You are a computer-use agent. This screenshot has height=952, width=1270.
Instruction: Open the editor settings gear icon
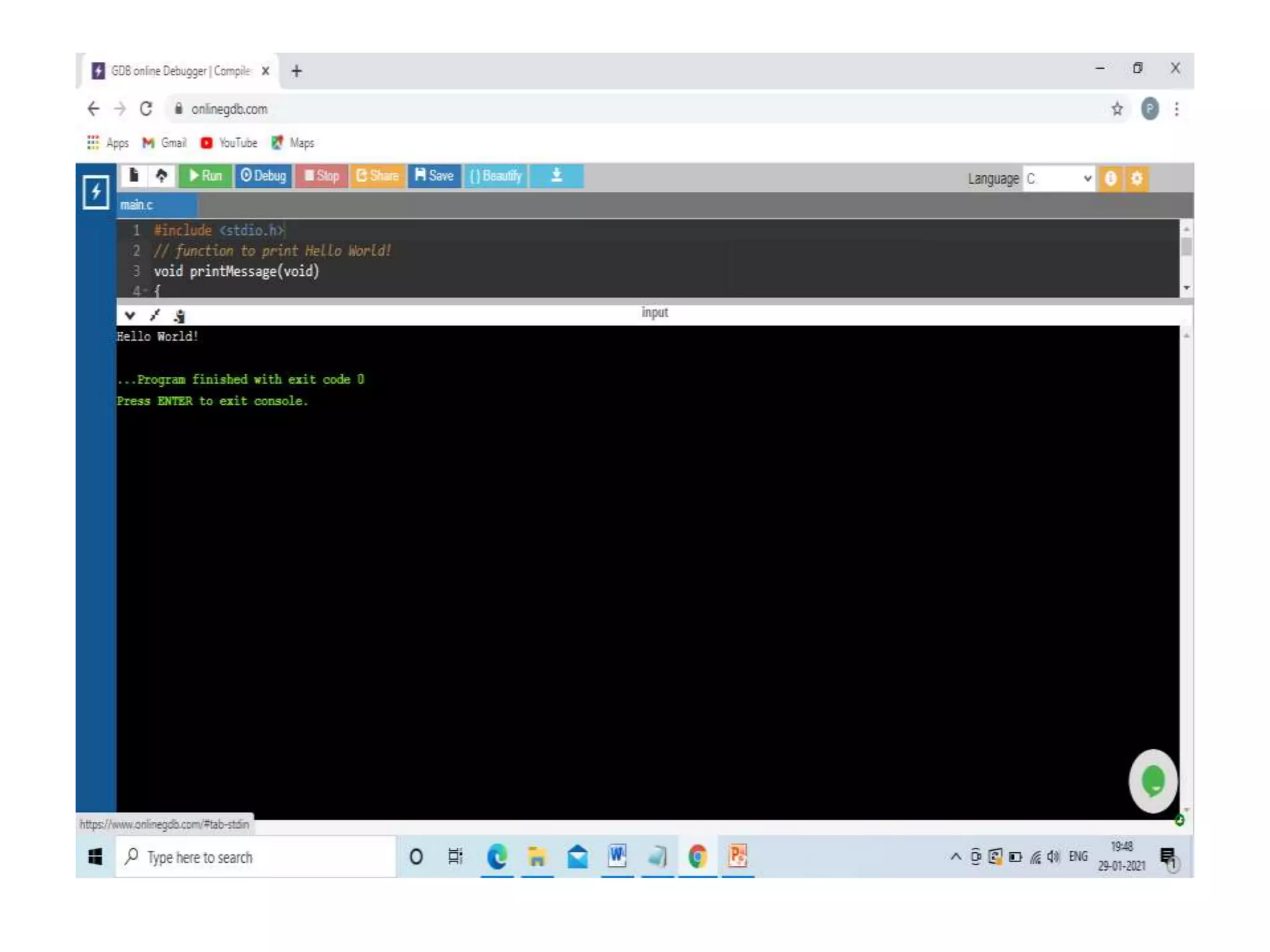[1136, 179]
